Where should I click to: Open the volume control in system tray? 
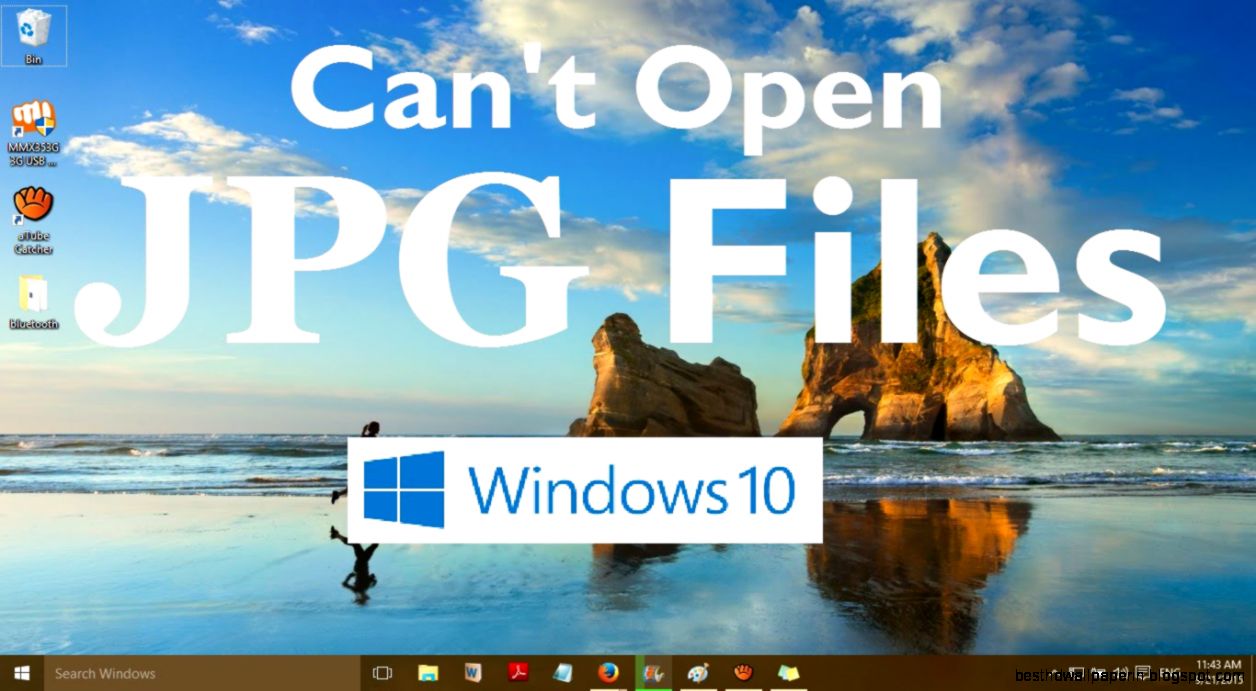(1122, 668)
